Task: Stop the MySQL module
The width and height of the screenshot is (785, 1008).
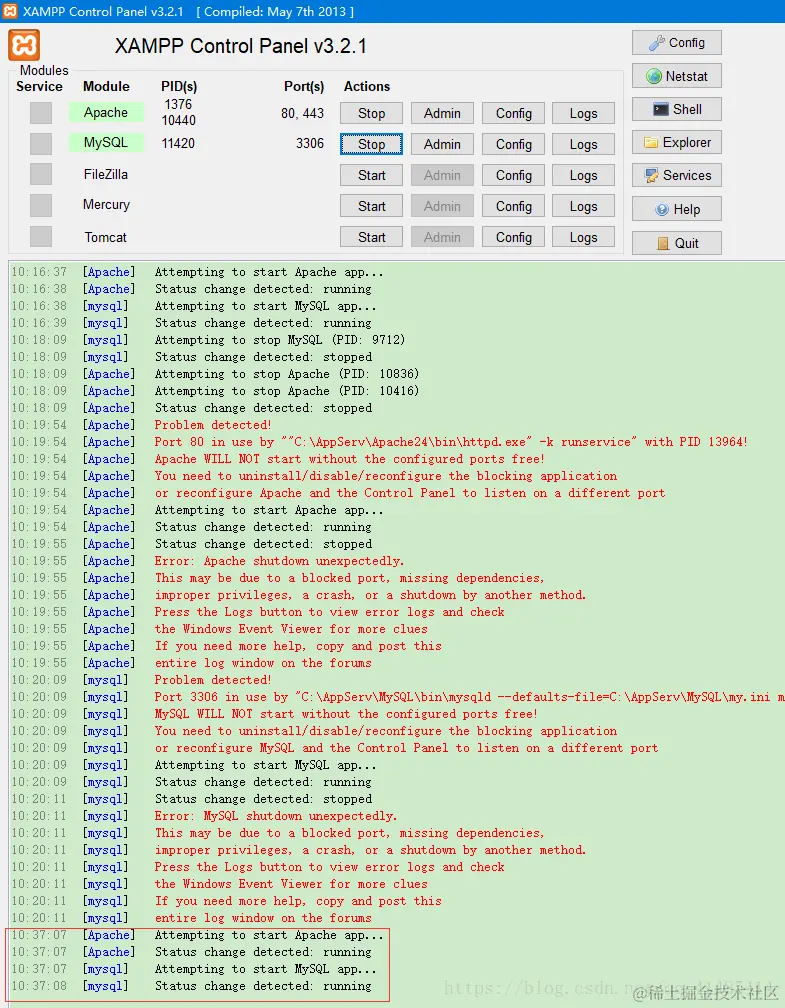Action: [372, 144]
